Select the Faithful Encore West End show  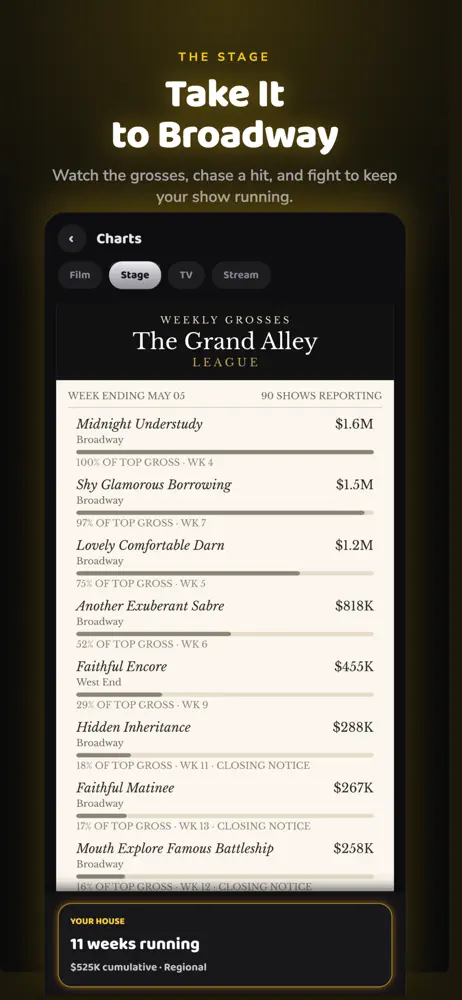[x=225, y=684]
